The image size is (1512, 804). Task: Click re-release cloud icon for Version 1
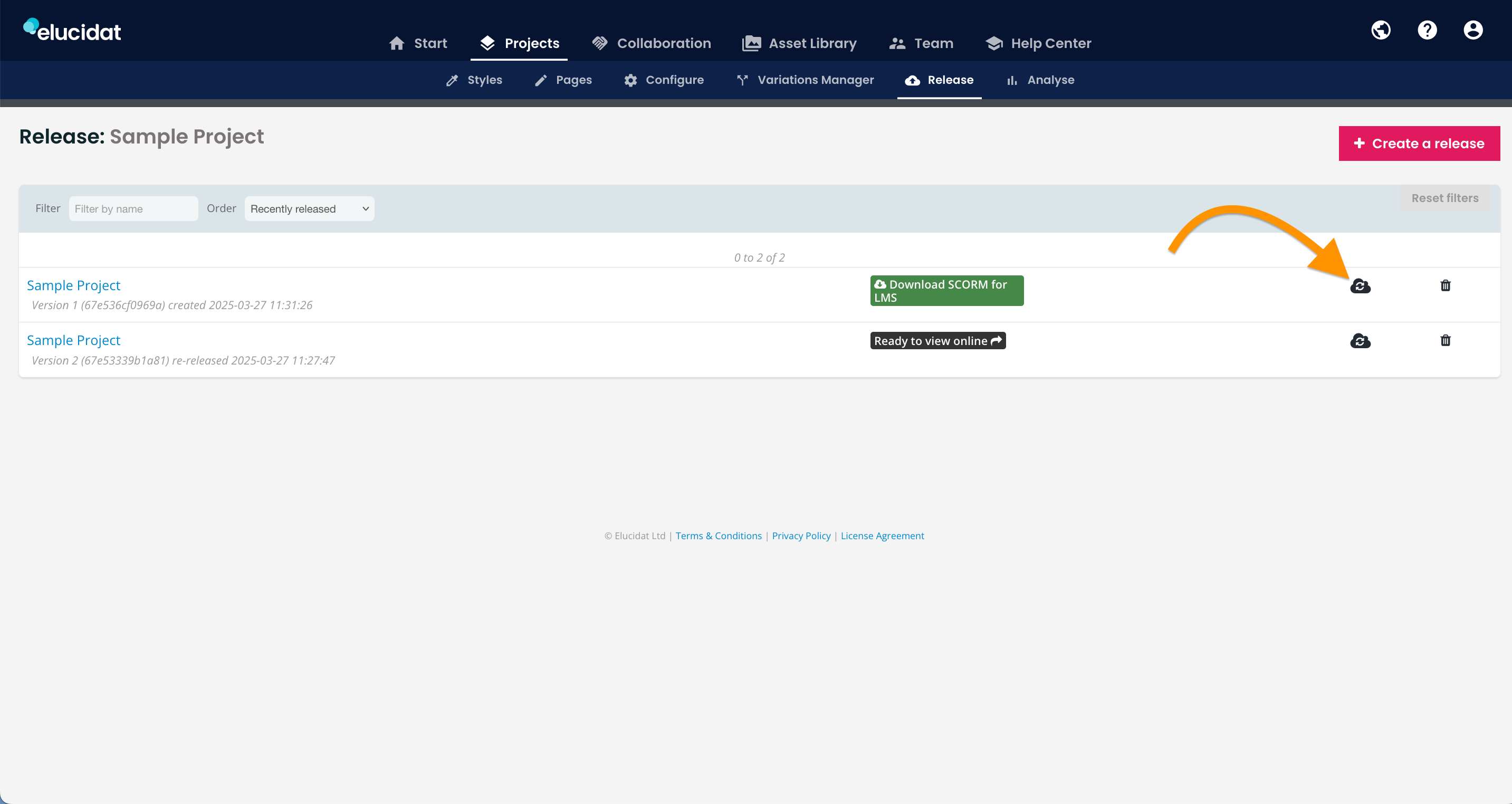pos(1360,286)
